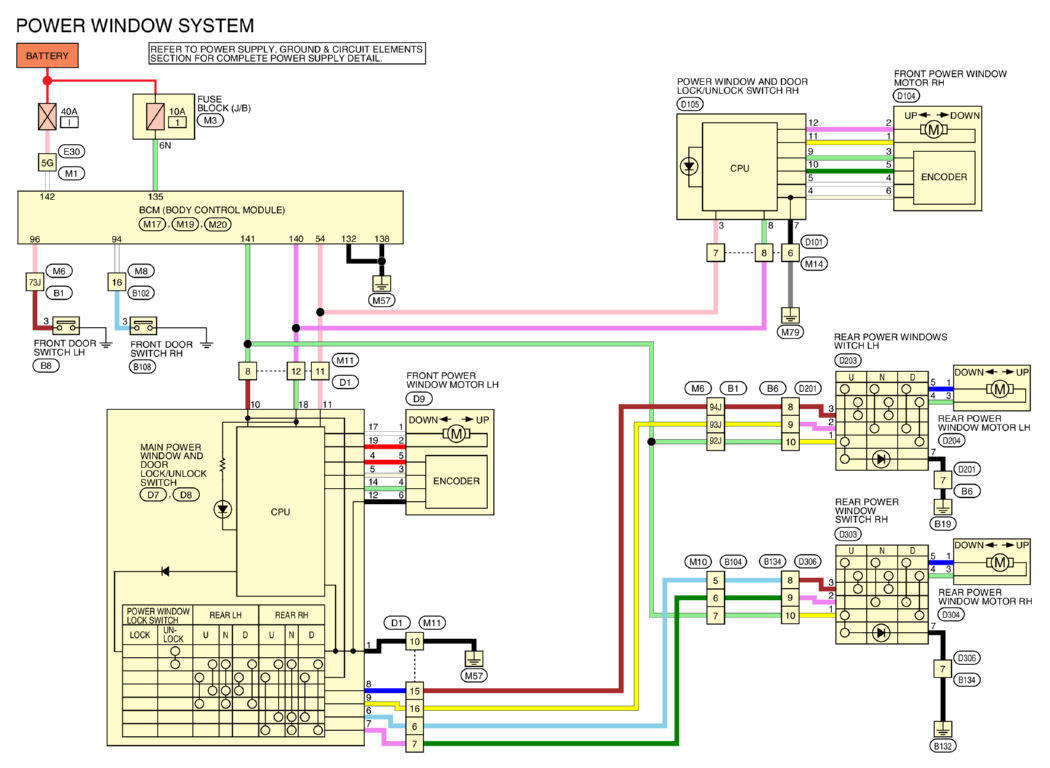The height and width of the screenshot is (768, 1050).
Task: Click the resistor symbol in the main power window switch
Action: [223, 465]
